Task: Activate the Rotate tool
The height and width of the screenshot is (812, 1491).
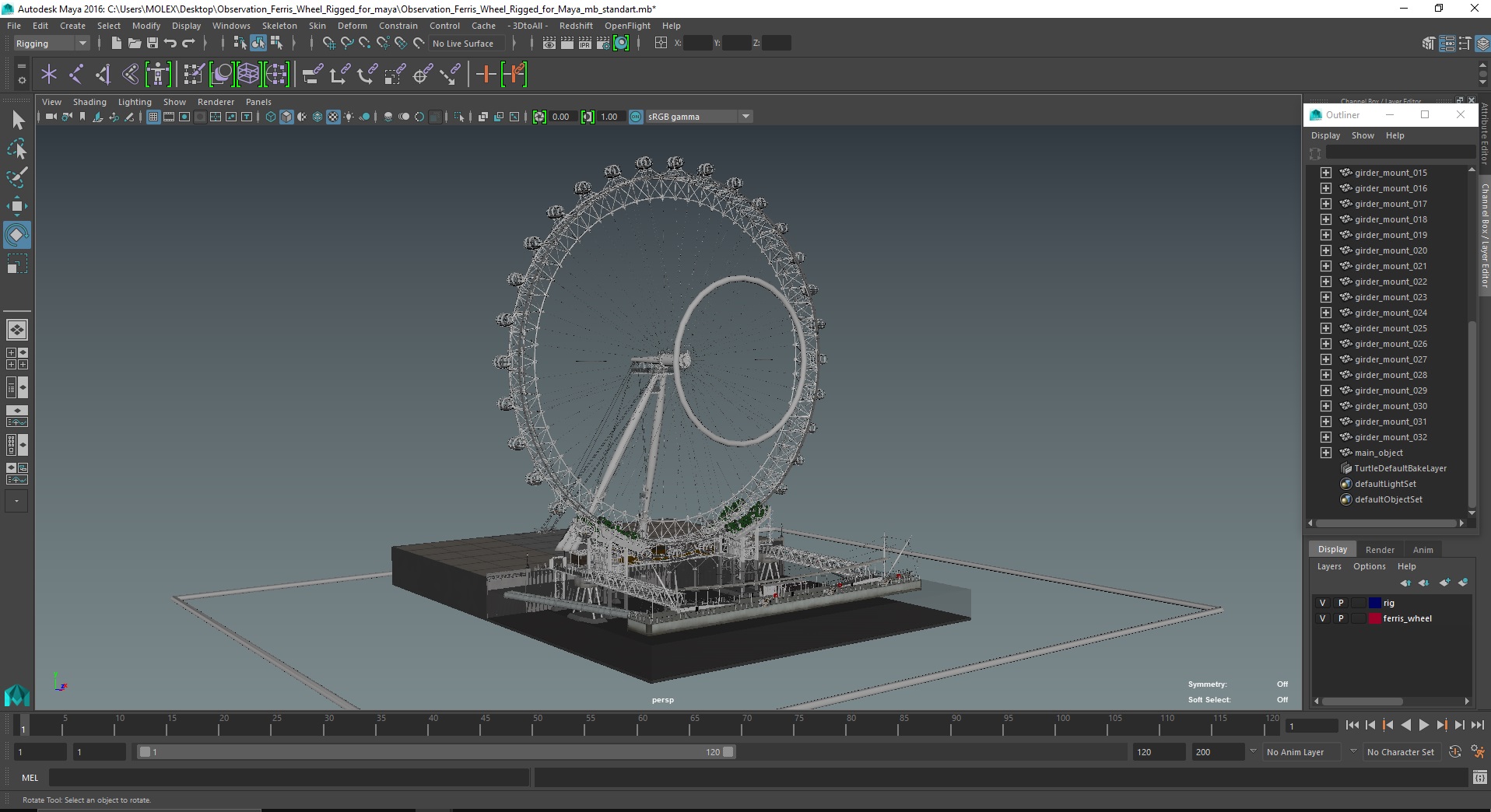Action: [17, 235]
